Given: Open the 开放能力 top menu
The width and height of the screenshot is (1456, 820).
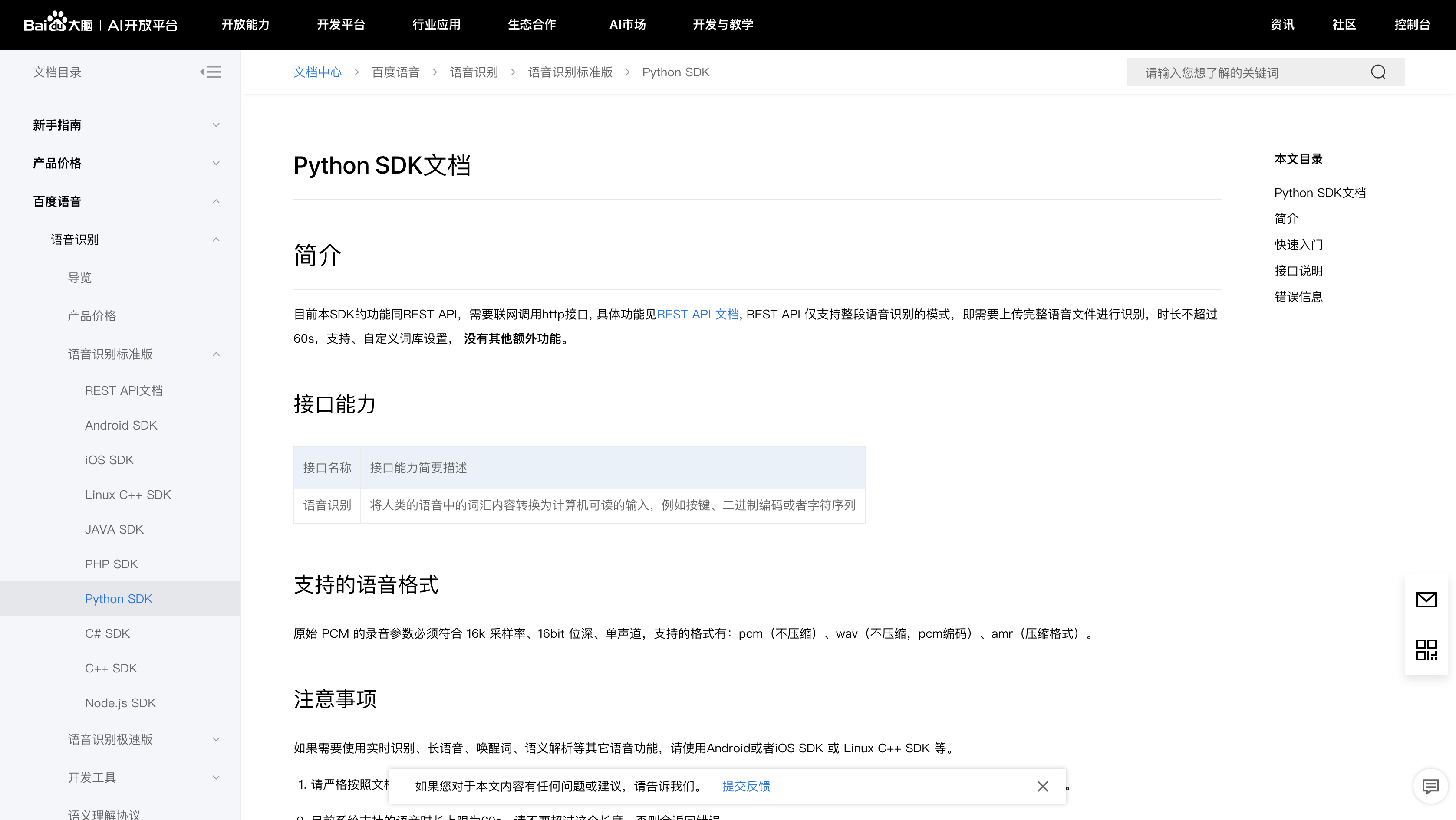Looking at the screenshot, I should coord(245,24).
